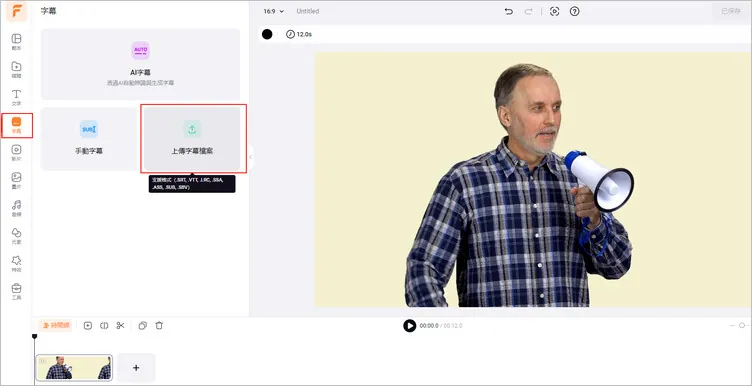Open the Media folder sidebar panel
Image resolution: width=752 pixels, height=386 pixels.
point(16,70)
